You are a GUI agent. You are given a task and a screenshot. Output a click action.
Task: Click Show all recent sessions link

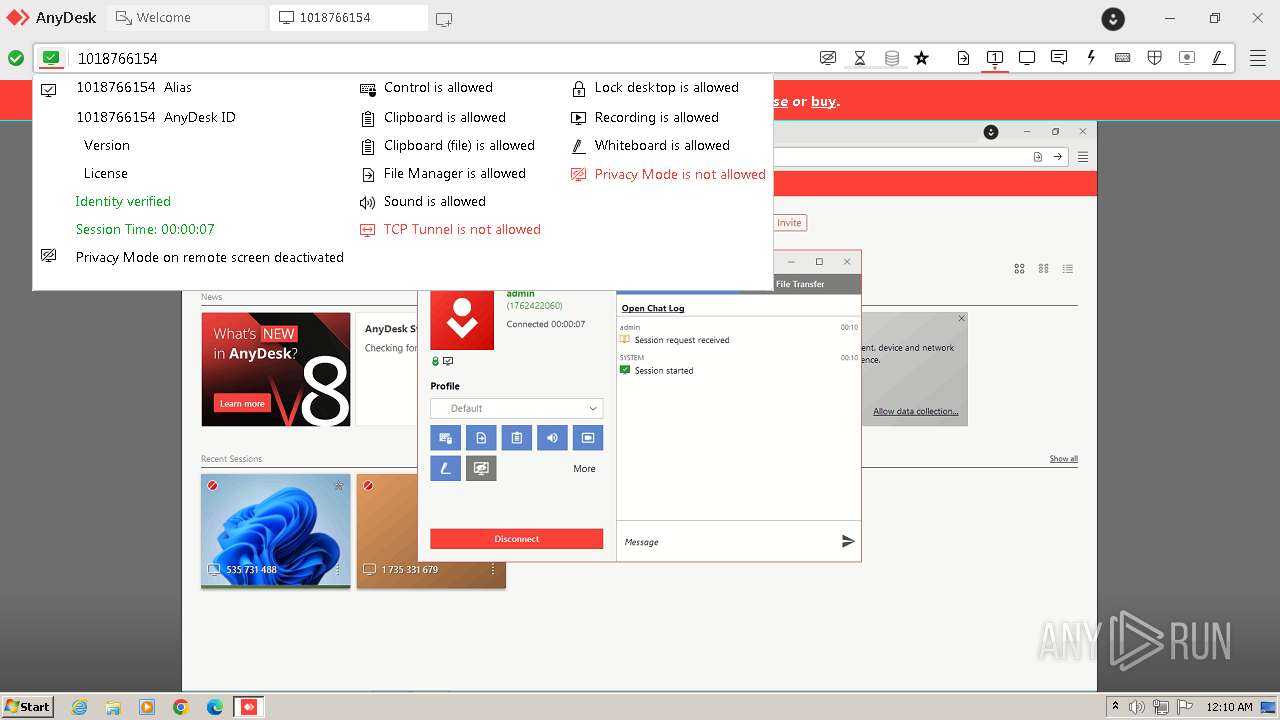coord(1063,459)
